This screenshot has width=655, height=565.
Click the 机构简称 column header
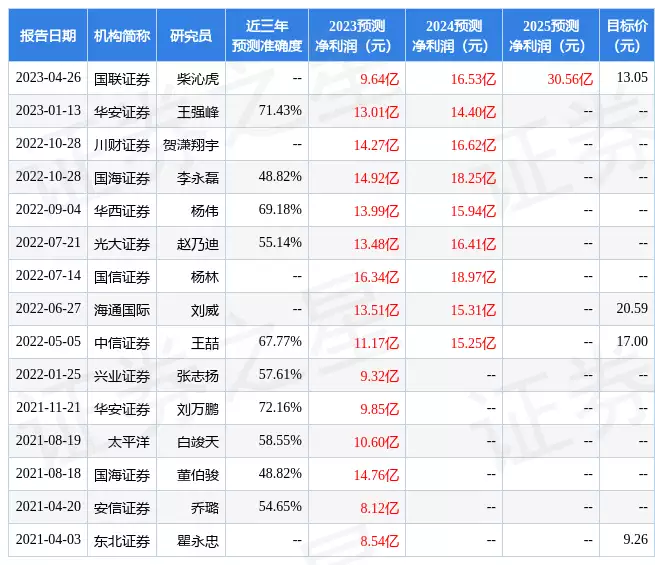[122, 35]
